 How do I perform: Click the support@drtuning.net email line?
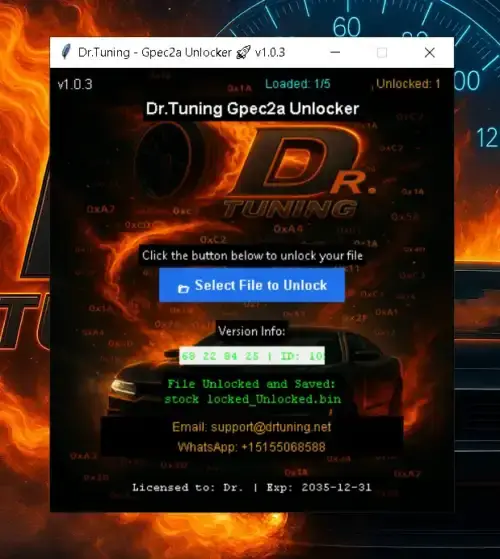point(252,427)
